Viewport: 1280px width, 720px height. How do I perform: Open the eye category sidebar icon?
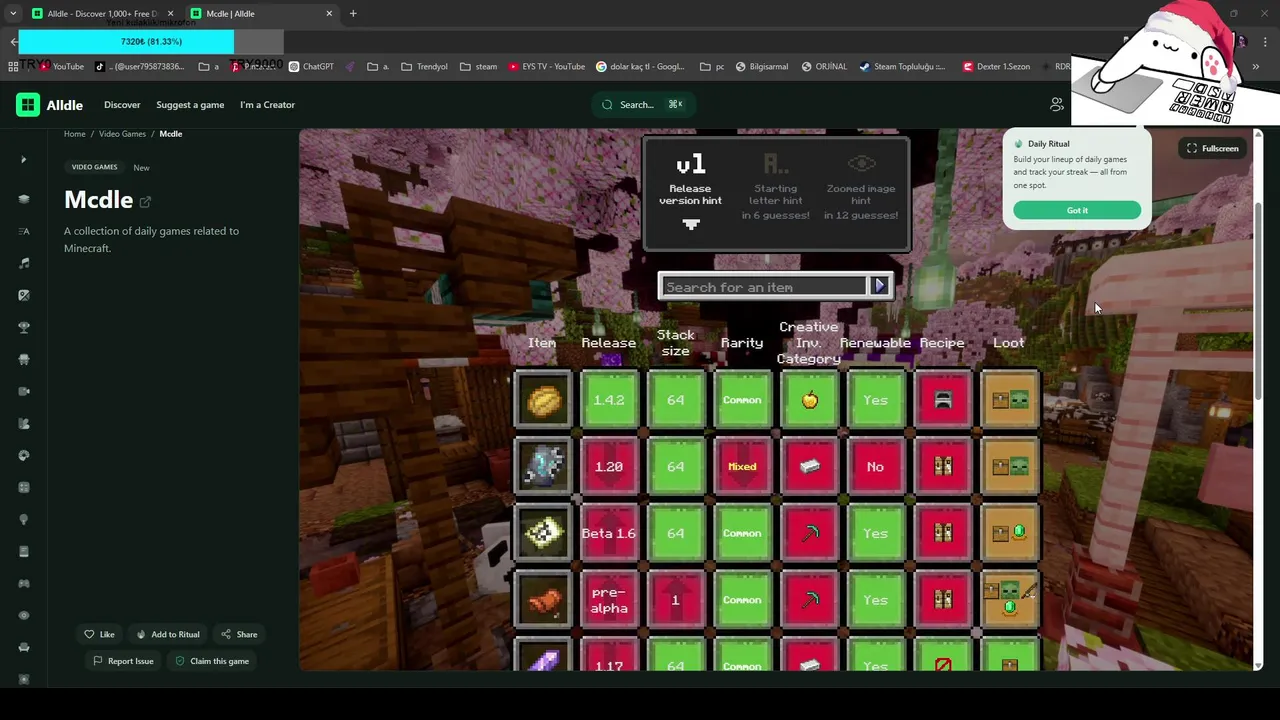click(24, 615)
